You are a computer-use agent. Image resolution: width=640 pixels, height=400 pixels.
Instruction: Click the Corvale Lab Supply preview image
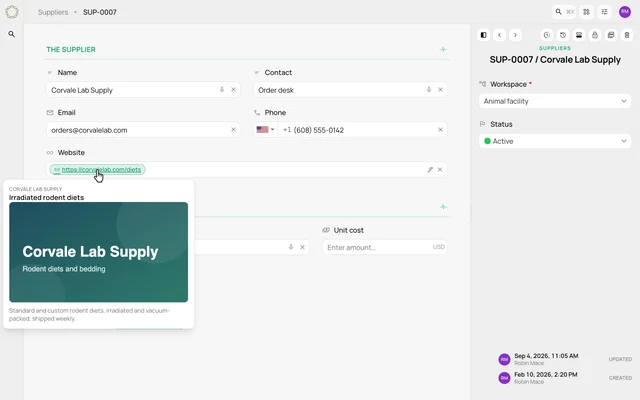pyautogui.click(x=98, y=252)
